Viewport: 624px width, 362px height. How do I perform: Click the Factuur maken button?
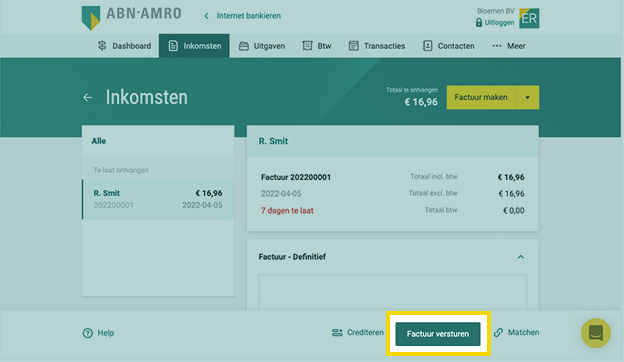[x=481, y=97]
